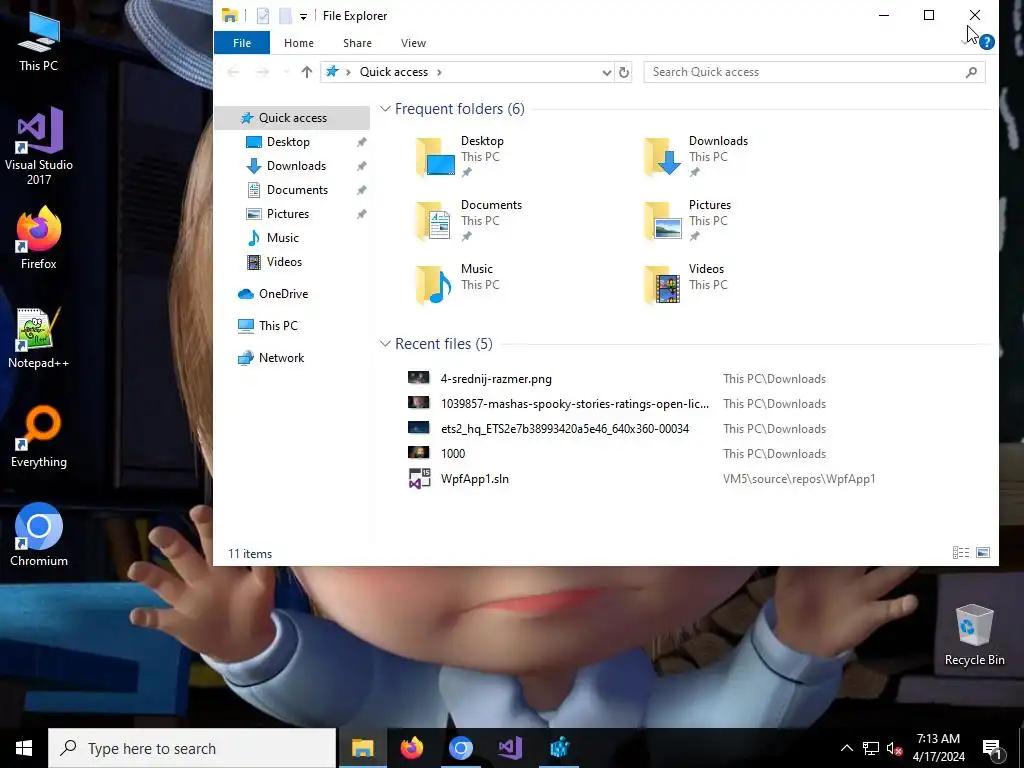The width and height of the screenshot is (1024, 768).
Task: Switch to Details view layout button
Action: (x=961, y=553)
